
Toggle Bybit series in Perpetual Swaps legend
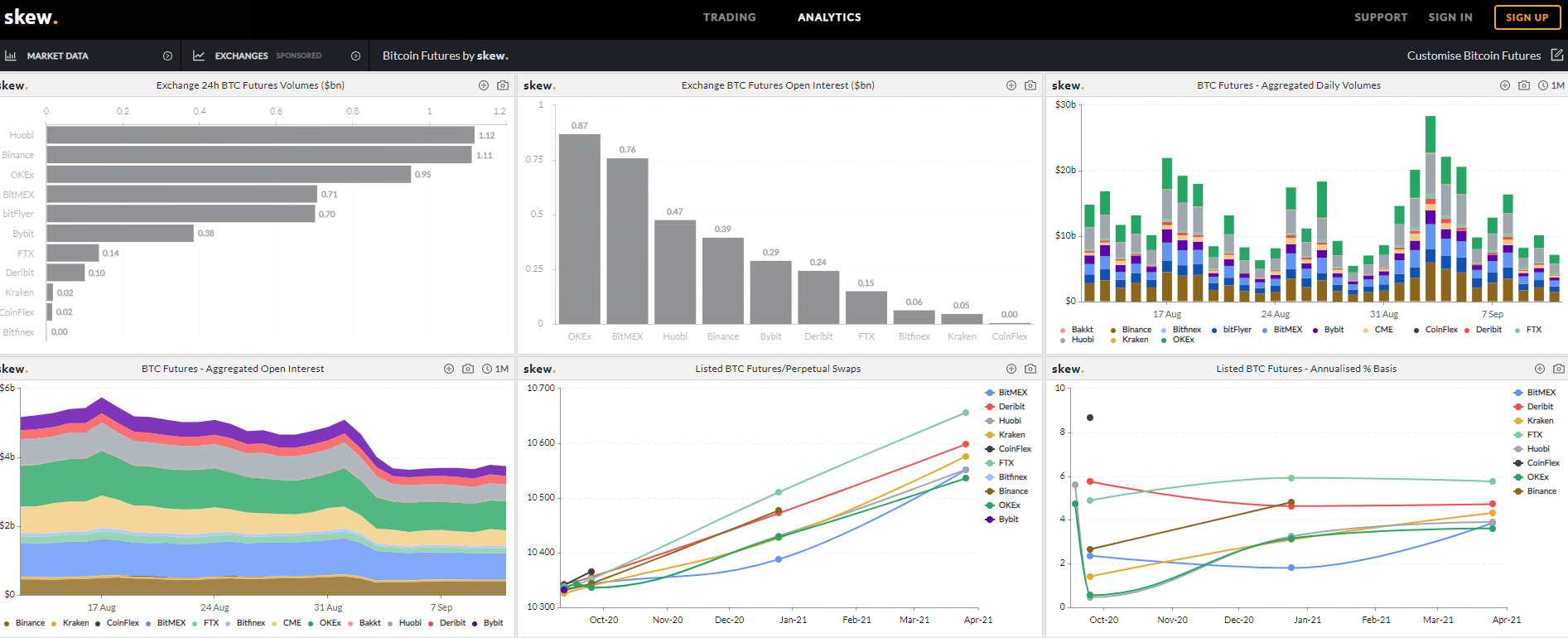point(1002,520)
